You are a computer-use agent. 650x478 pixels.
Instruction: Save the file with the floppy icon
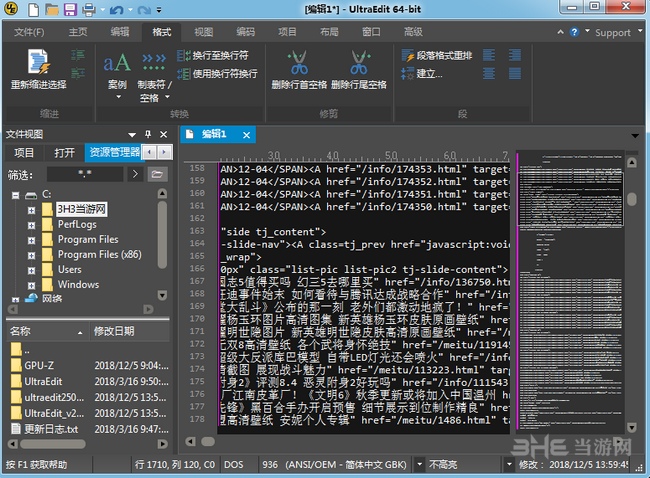click(70, 9)
